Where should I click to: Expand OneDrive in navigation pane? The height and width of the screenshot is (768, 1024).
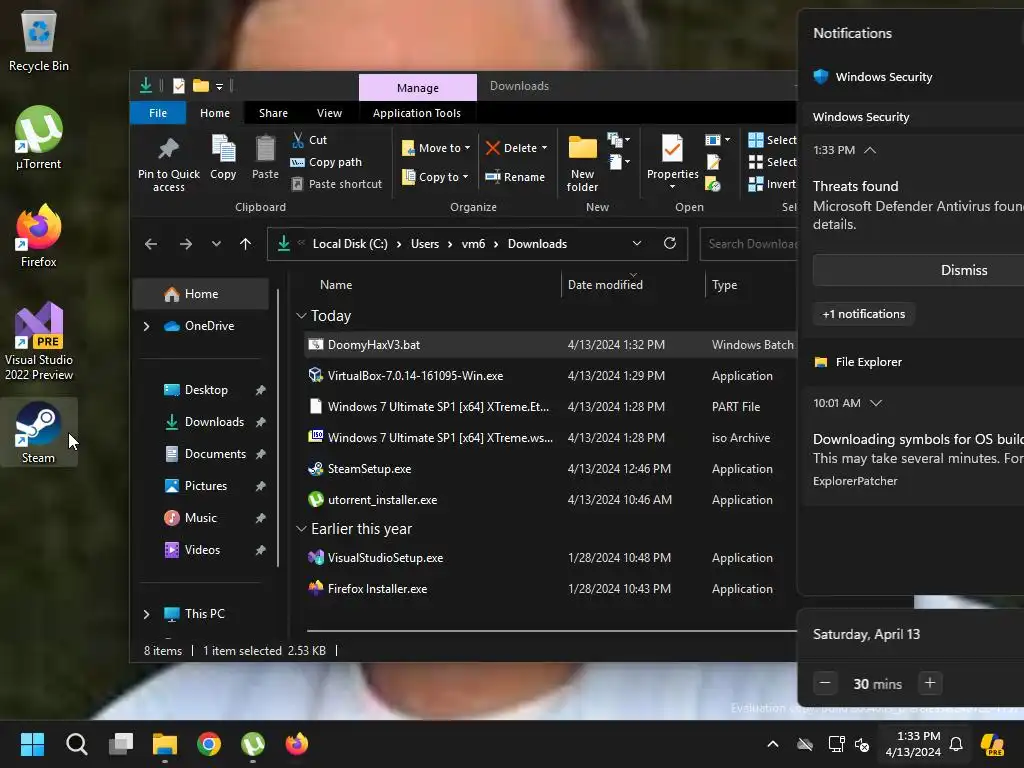point(146,326)
